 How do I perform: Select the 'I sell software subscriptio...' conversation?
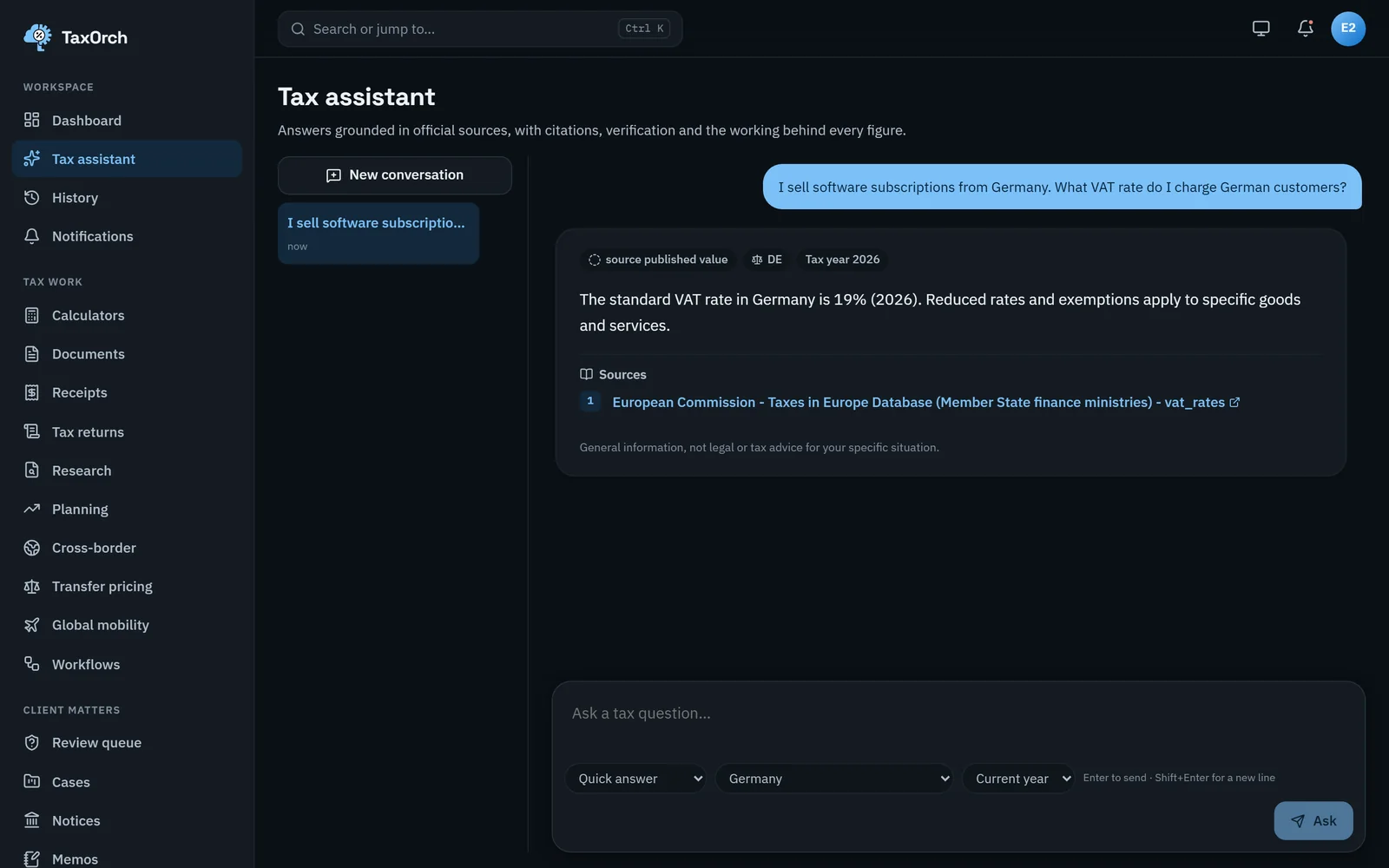[379, 233]
